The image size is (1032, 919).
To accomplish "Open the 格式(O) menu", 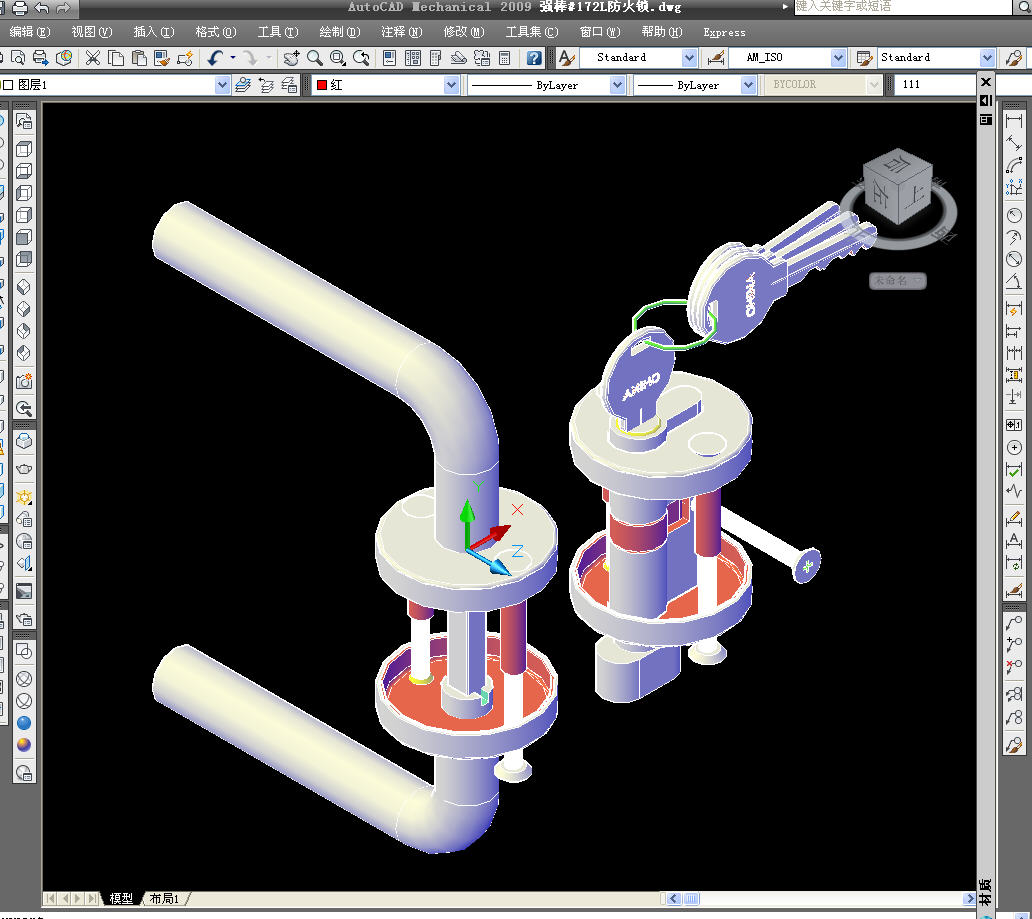I will click(215, 32).
